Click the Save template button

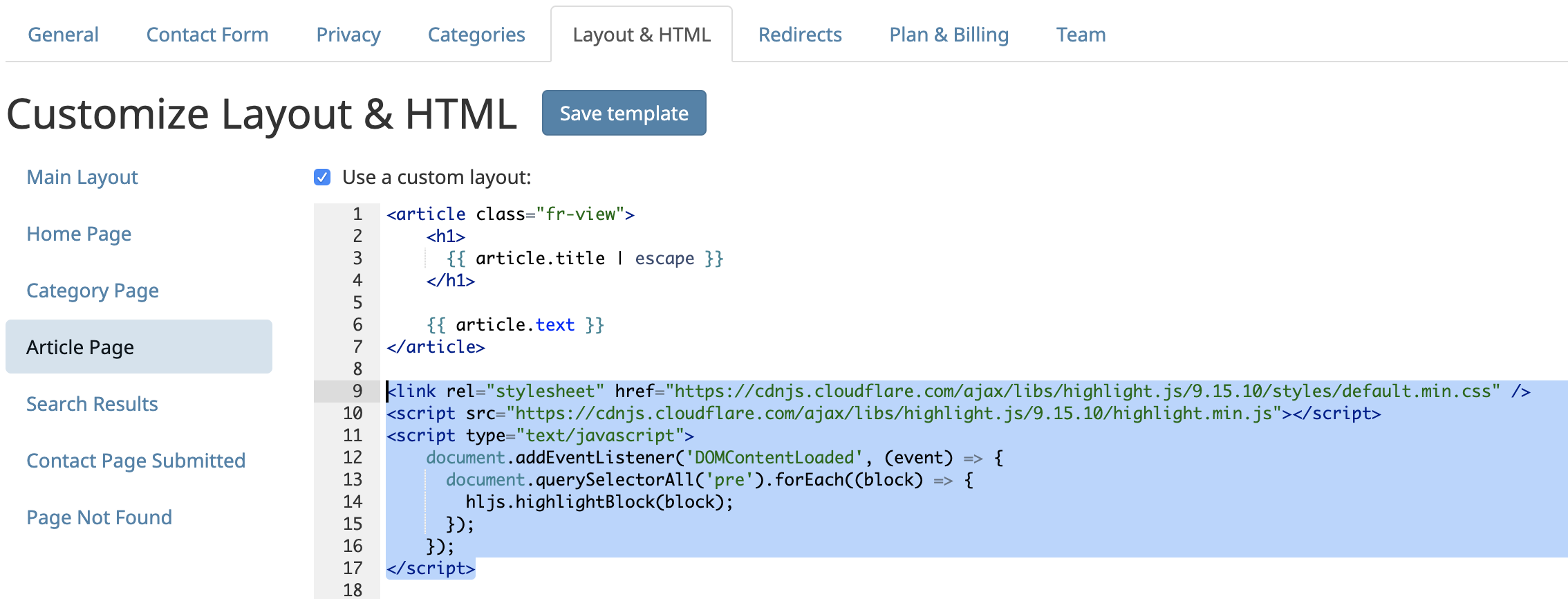point(624,113)
